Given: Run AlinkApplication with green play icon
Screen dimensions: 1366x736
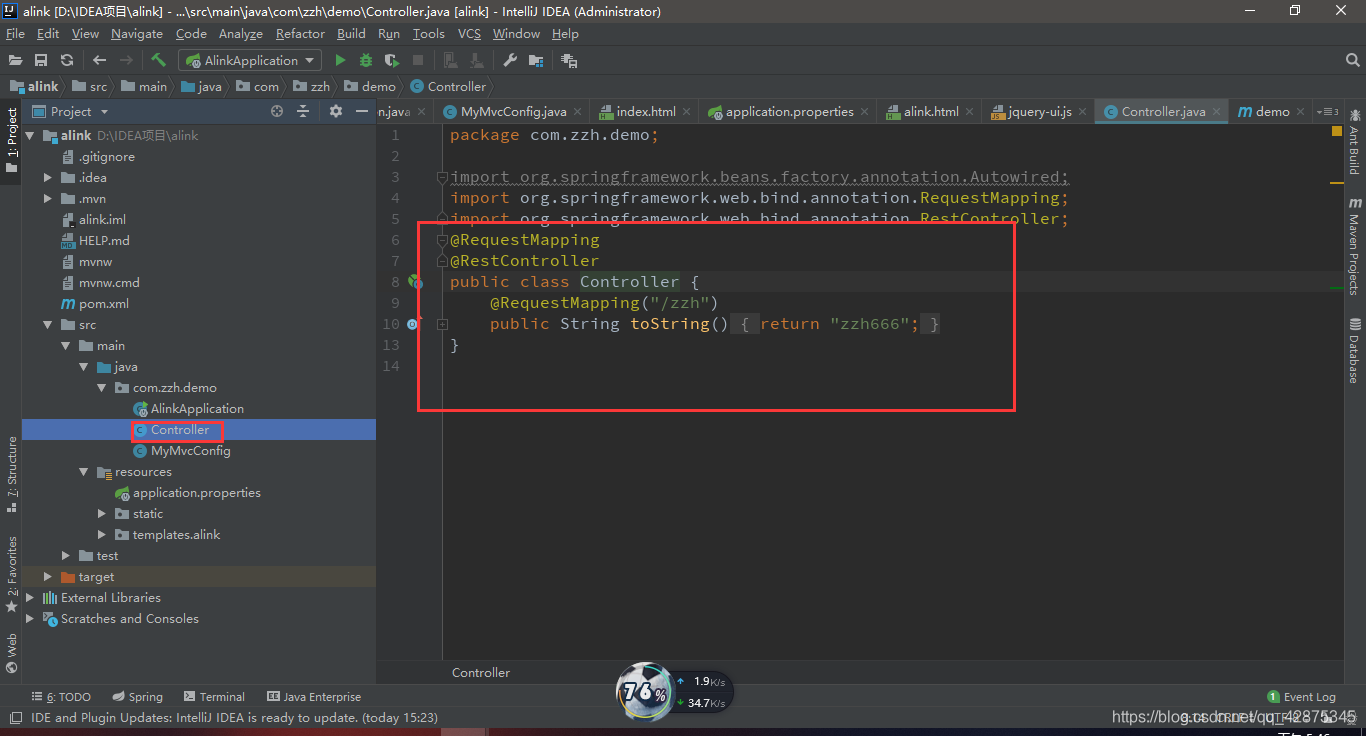Looking at the screenshot, I should point(340,60).
